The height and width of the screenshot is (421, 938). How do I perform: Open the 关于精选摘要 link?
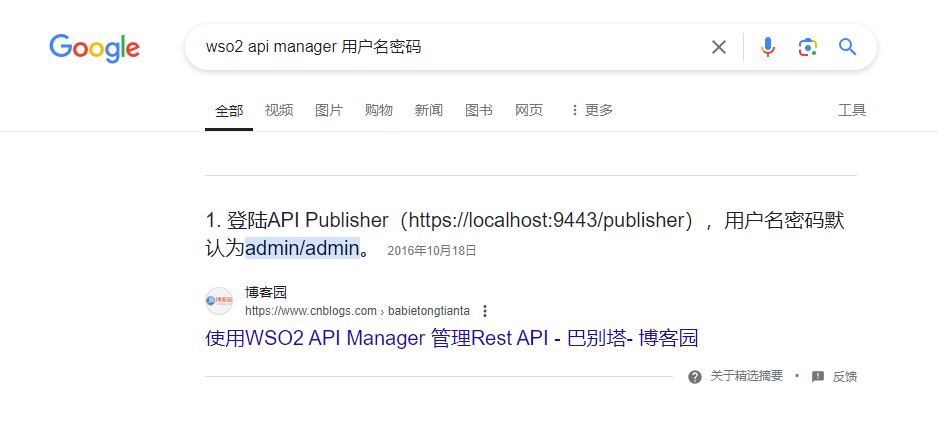(x=746, y=376)
